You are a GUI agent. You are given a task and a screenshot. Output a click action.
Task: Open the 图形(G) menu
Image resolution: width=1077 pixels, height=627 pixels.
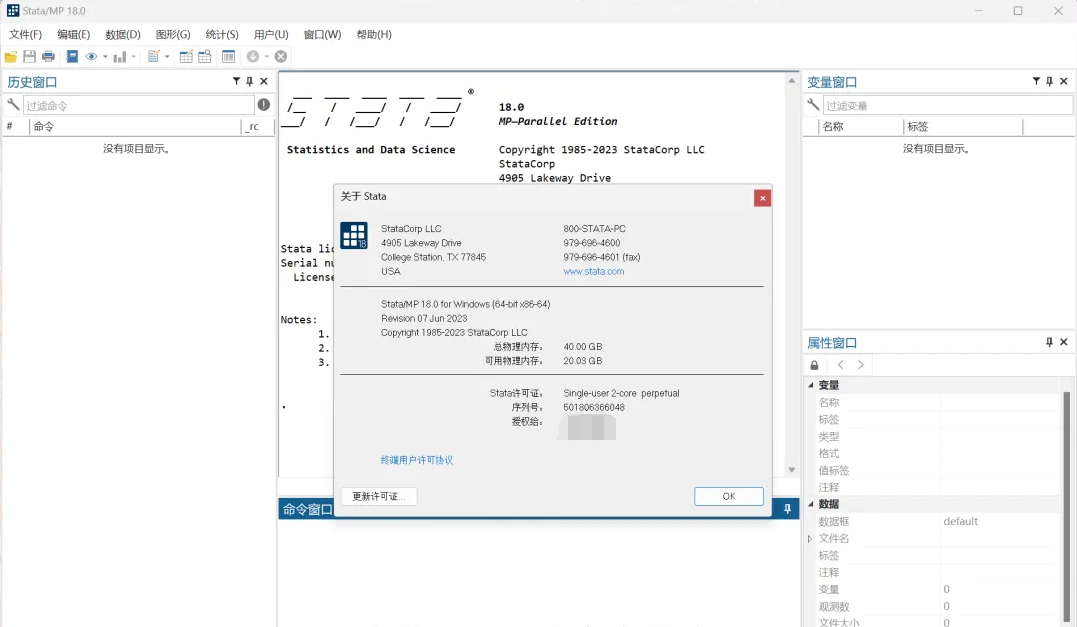(x=173, y=34)
